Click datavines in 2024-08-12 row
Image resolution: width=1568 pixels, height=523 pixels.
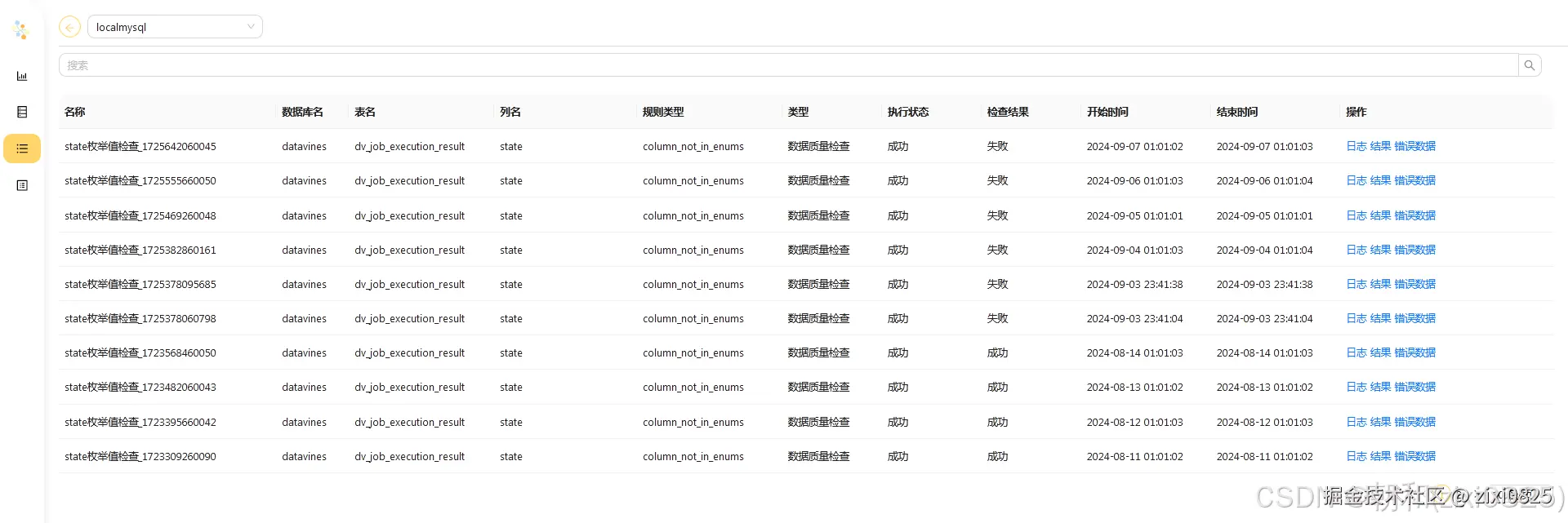[x=304, y=422]
